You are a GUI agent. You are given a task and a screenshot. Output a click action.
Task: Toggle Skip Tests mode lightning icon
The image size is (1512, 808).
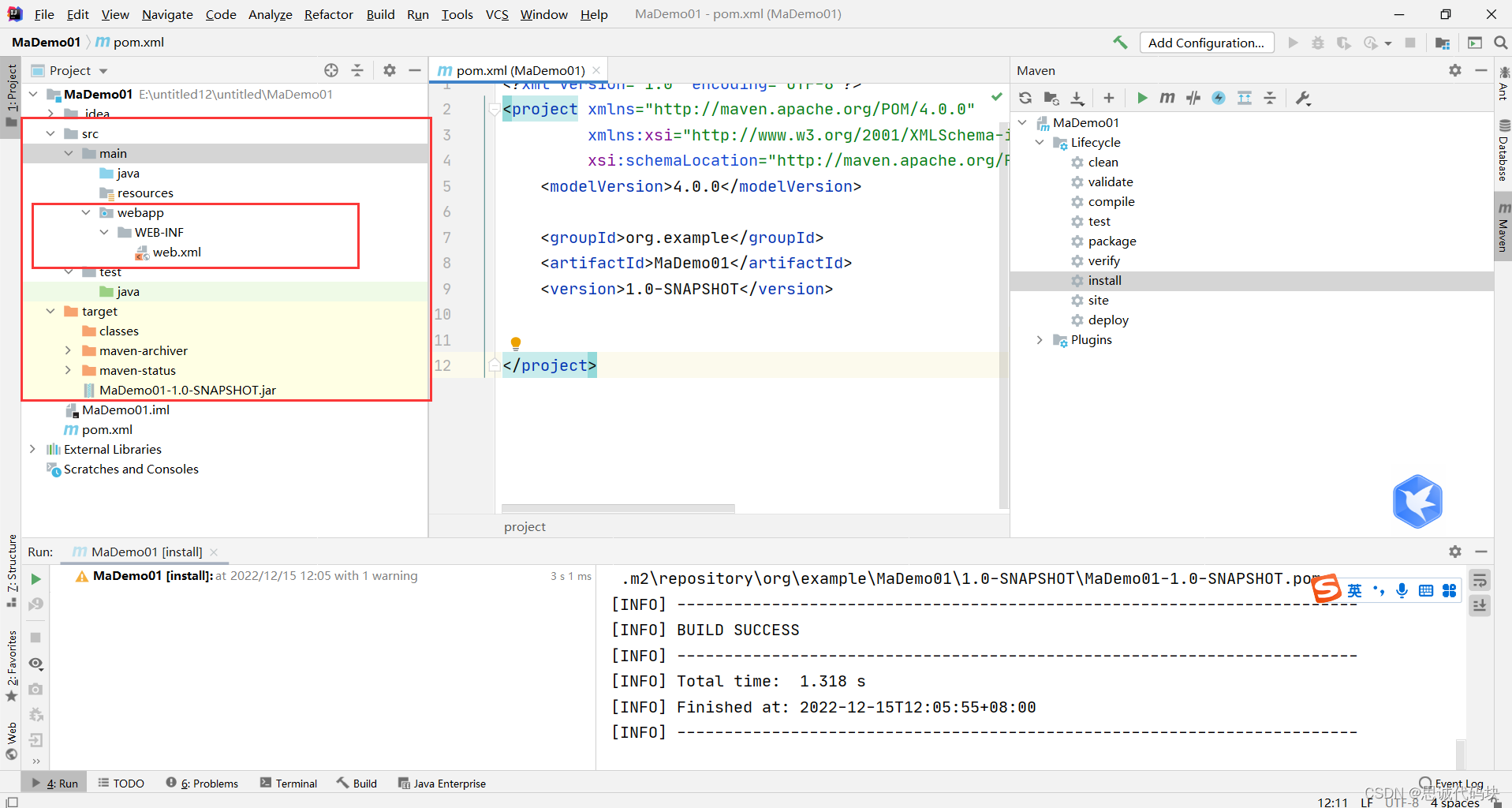[1219, 98]
